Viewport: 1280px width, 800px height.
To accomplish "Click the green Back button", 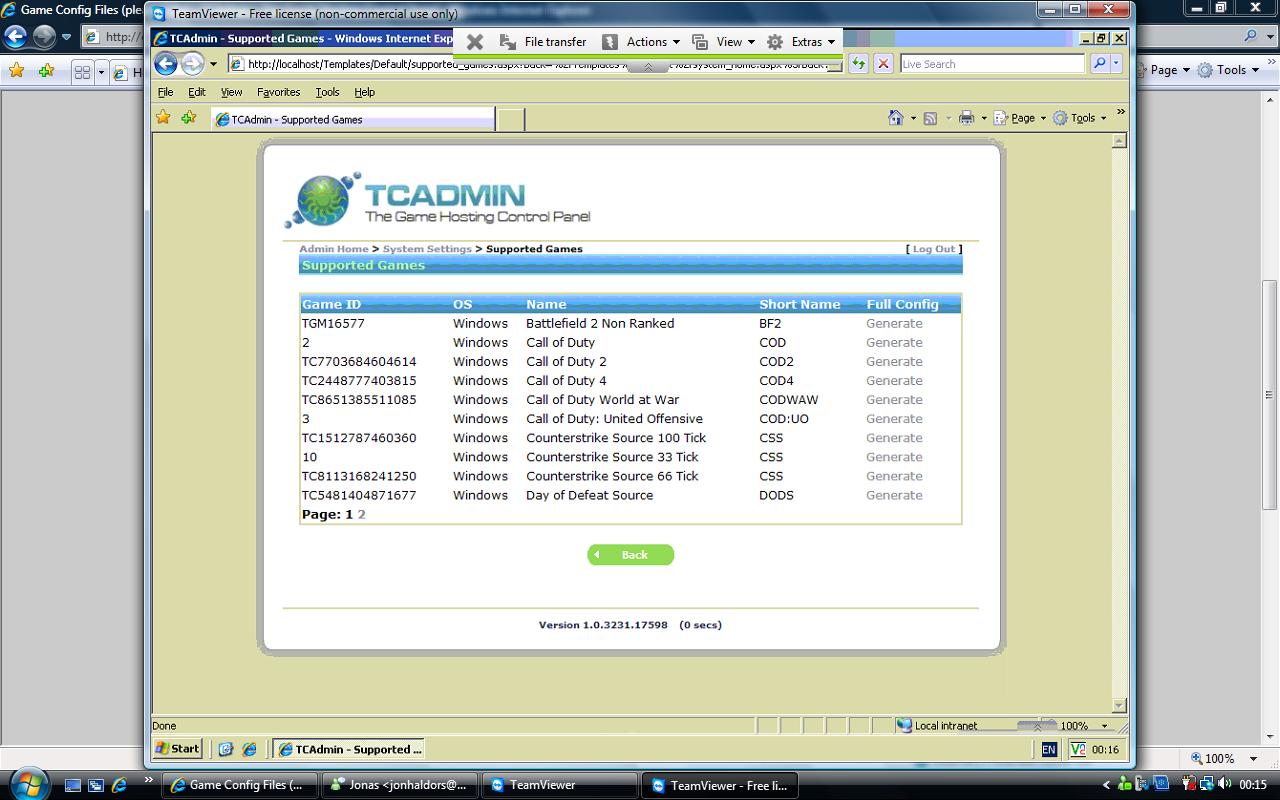I will [x=630, y=555].
